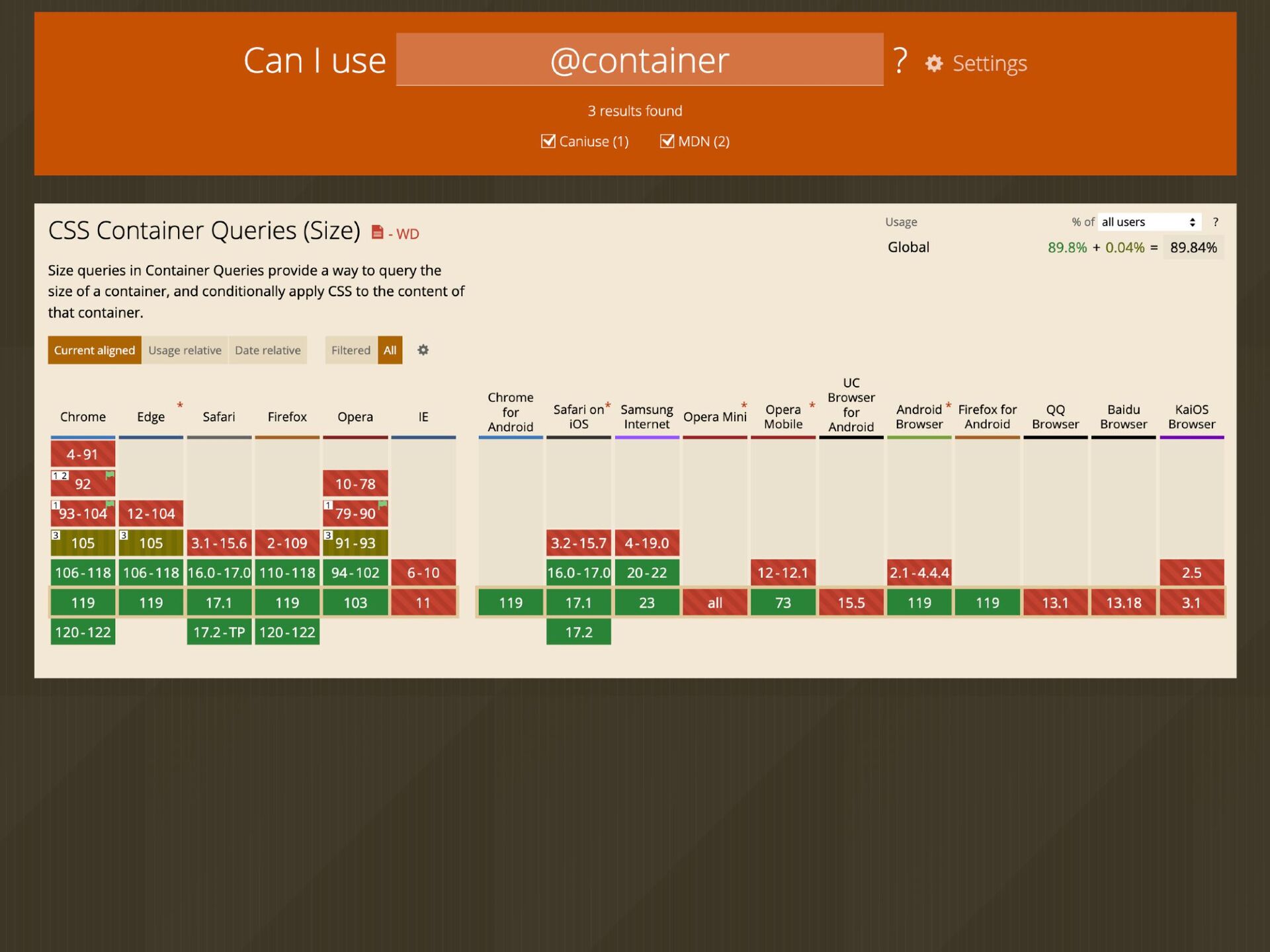Screen dimensions: 1270x952
Task: Click Opera Mobile note asterisk
Action: pyautogui.click(x=812, y=405)
